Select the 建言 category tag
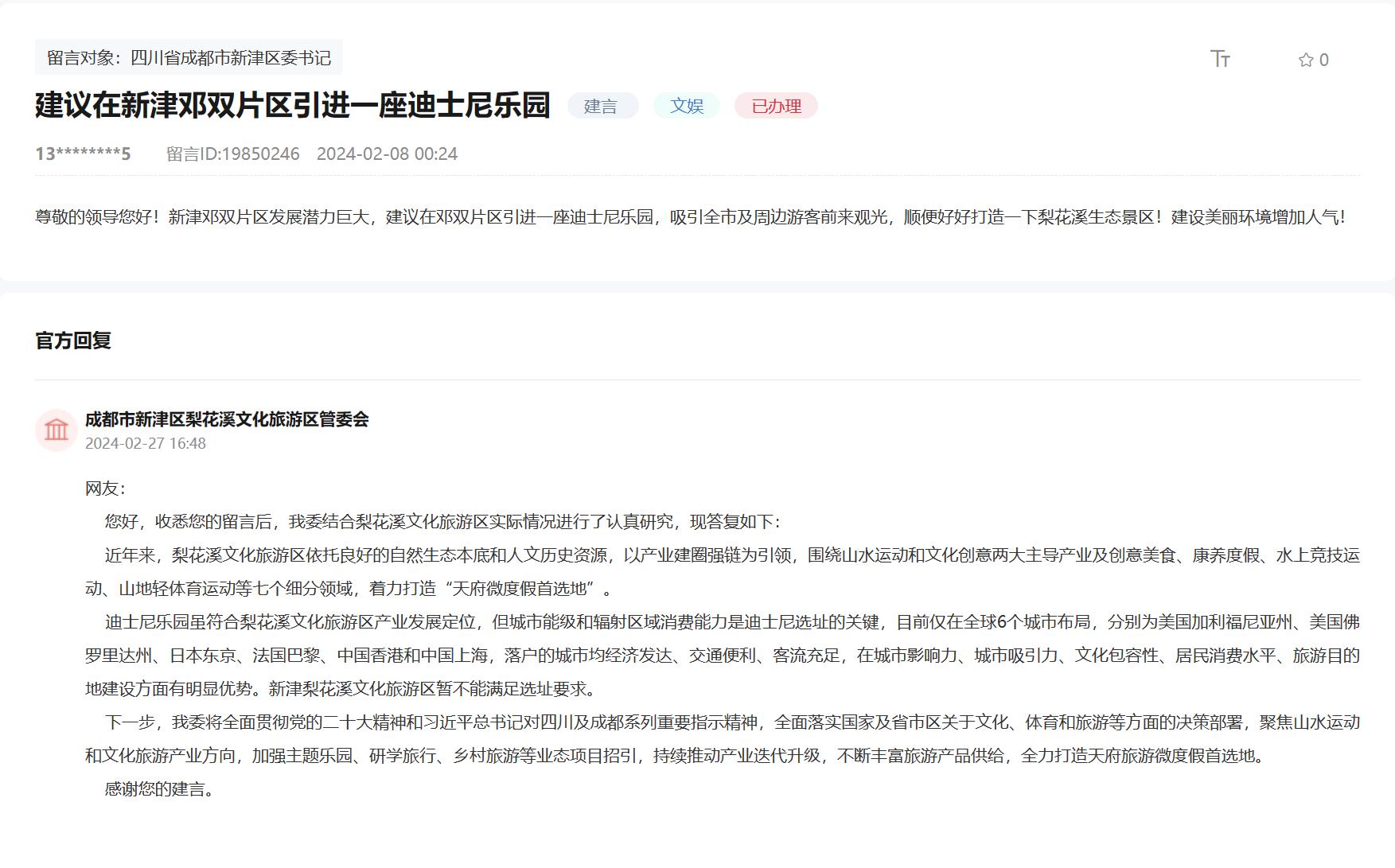Image resolution: width=1395 pixels, height=868 pixels. click(602, 106)
